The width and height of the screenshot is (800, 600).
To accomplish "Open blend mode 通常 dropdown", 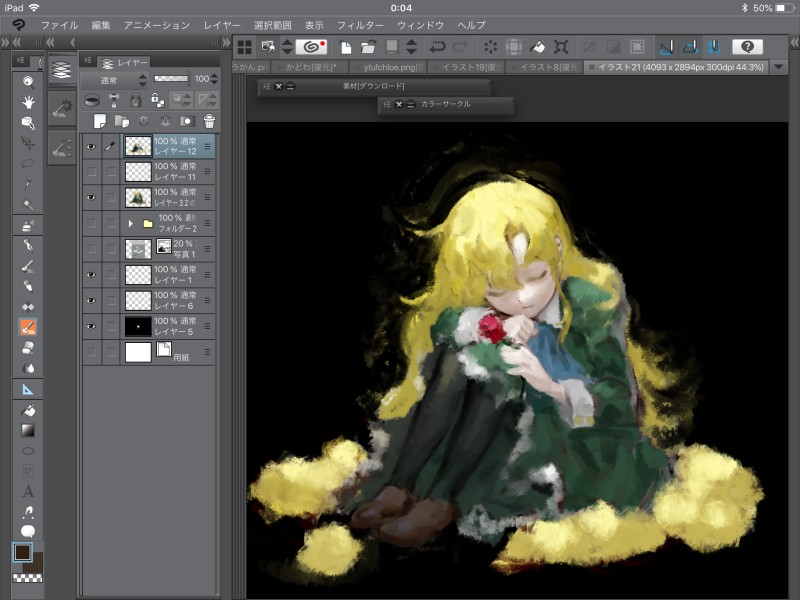I will [115, 80].
